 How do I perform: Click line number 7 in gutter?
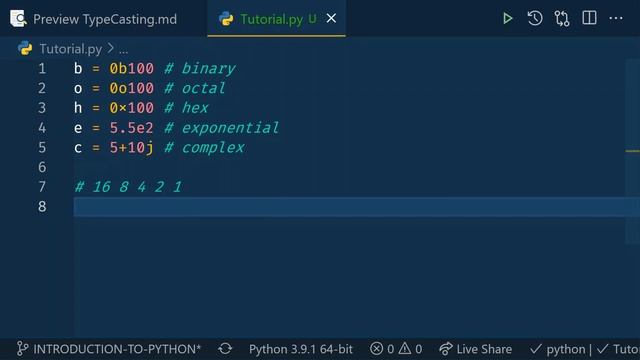click(x=42, y=187)
